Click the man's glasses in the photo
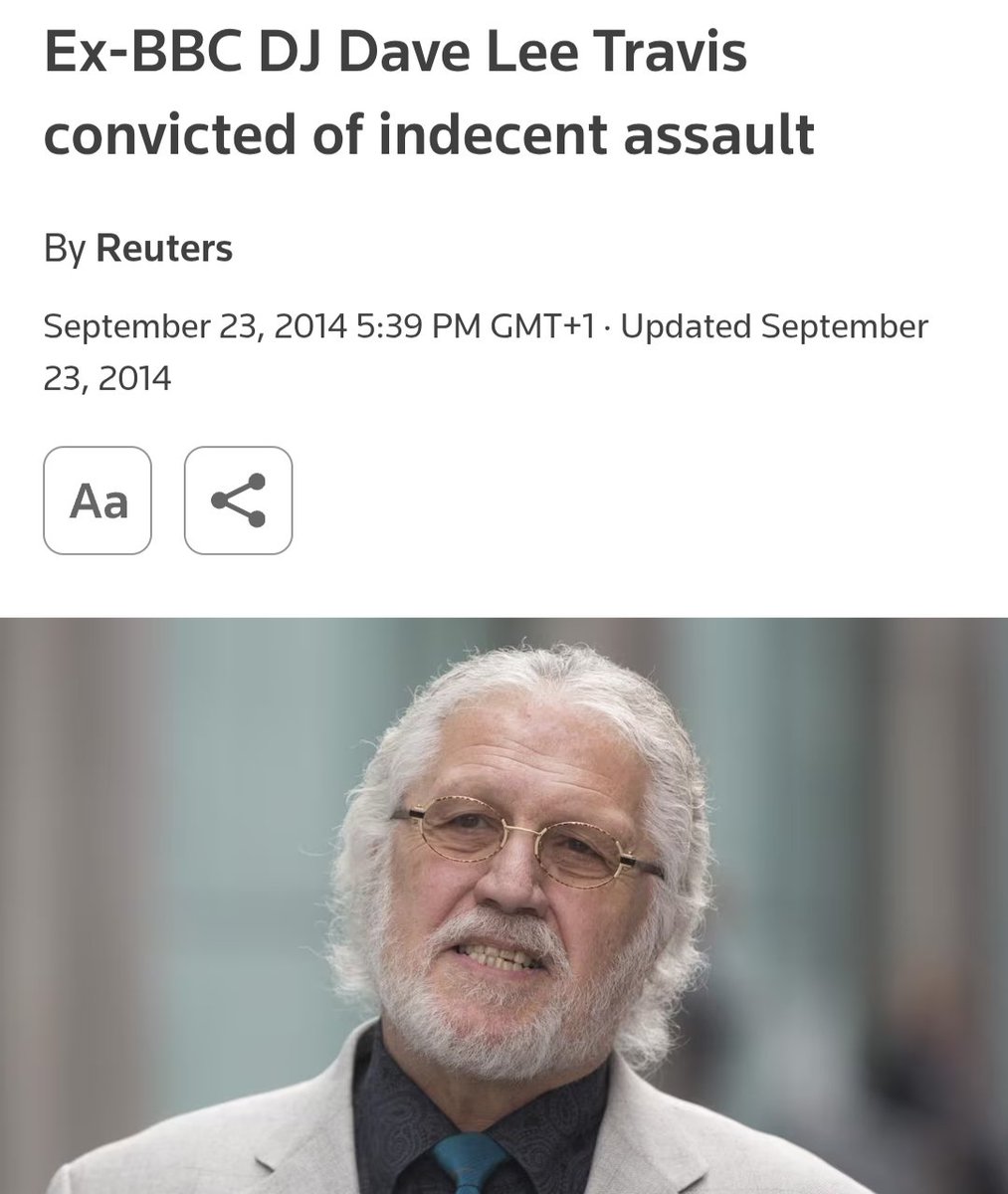1008x1194 pixels. (x=527, y=837)
